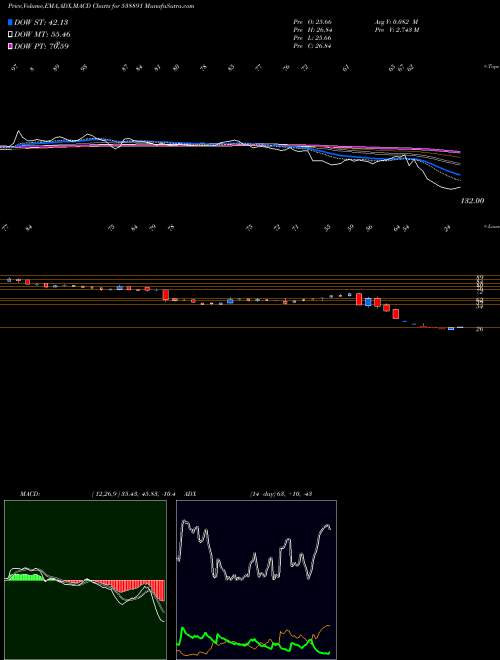Click inside the MACD histogram chart
This screenshot has height=660, width=500.
pos(85,580)
